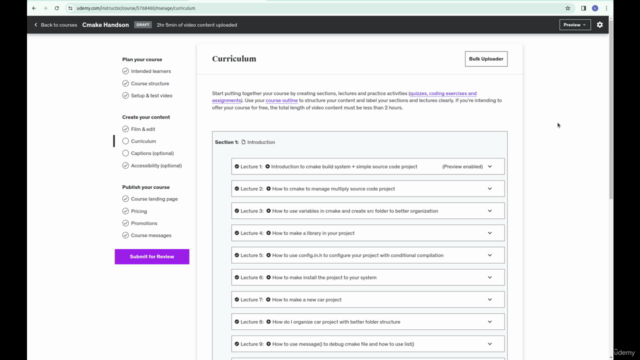This screenshot has height=360, width=640.
Task: Expand Lecture 7 with its chevron
Action: coord(490,300)
